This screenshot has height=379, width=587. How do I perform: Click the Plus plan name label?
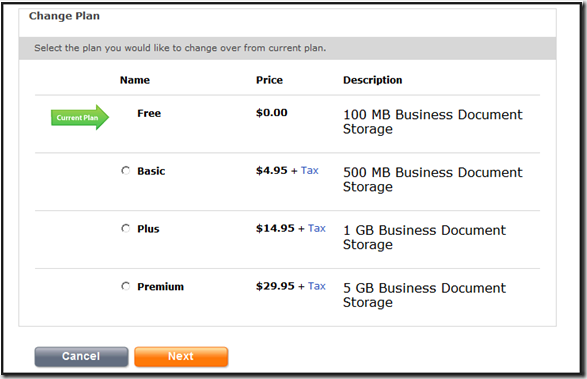coord(148,229)
